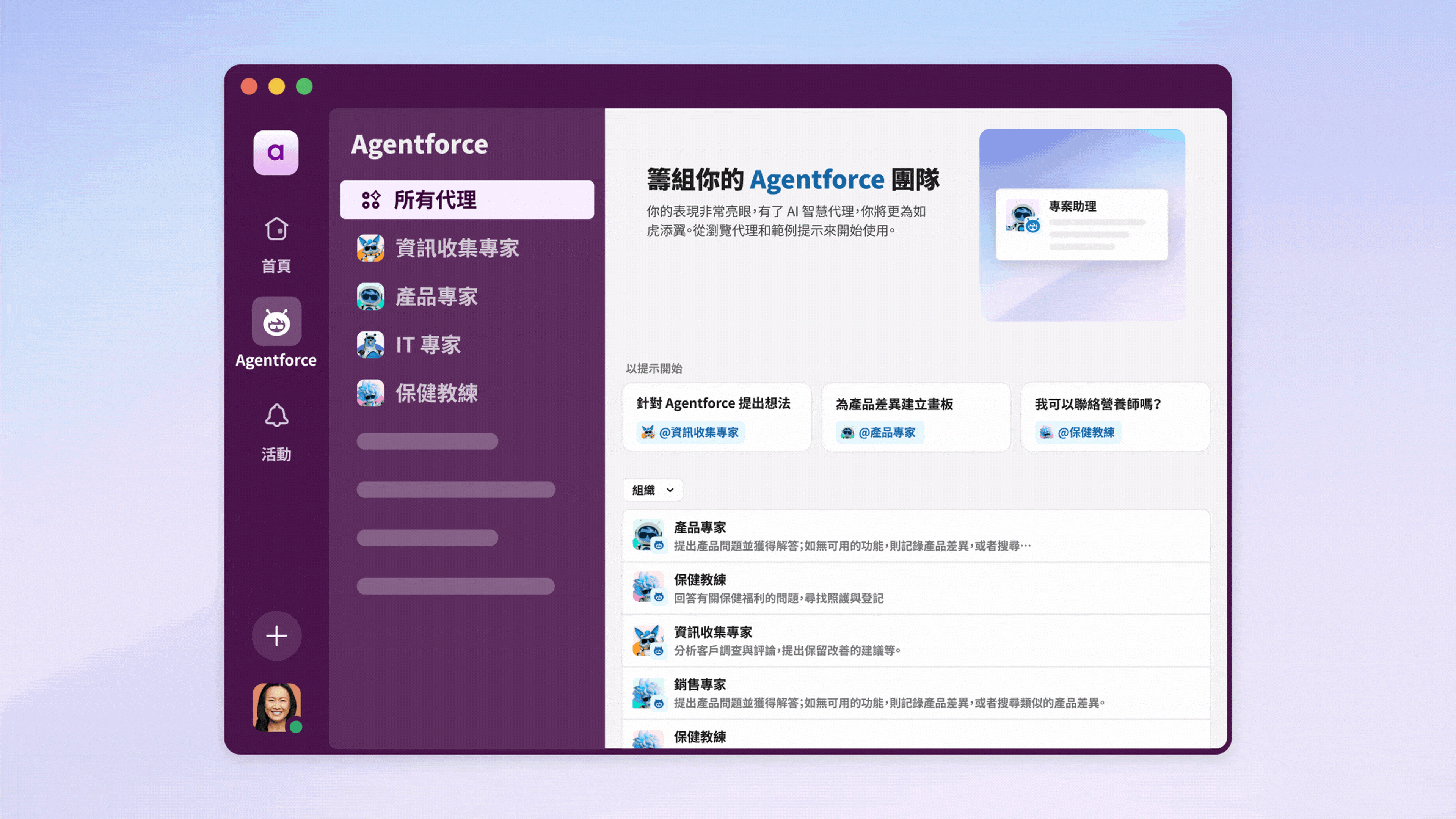Open 保健教練 in the sidebar
The height and width of the screenshot is (819, 1456).
tap(467, 393)
